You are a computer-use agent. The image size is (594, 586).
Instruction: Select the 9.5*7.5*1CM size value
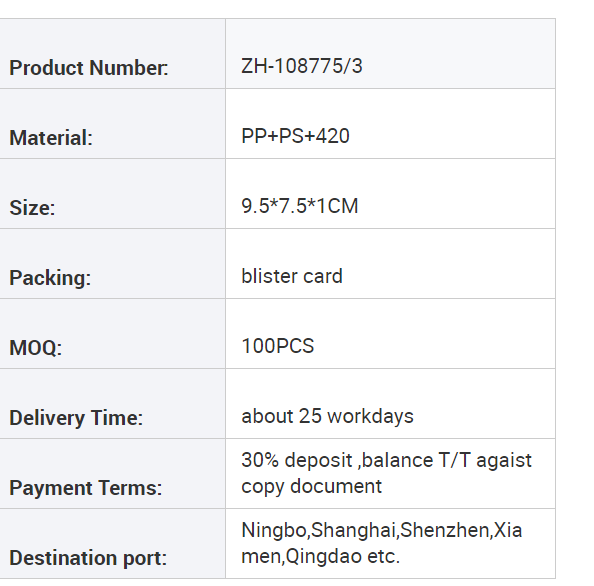click(x=300, y=206)
